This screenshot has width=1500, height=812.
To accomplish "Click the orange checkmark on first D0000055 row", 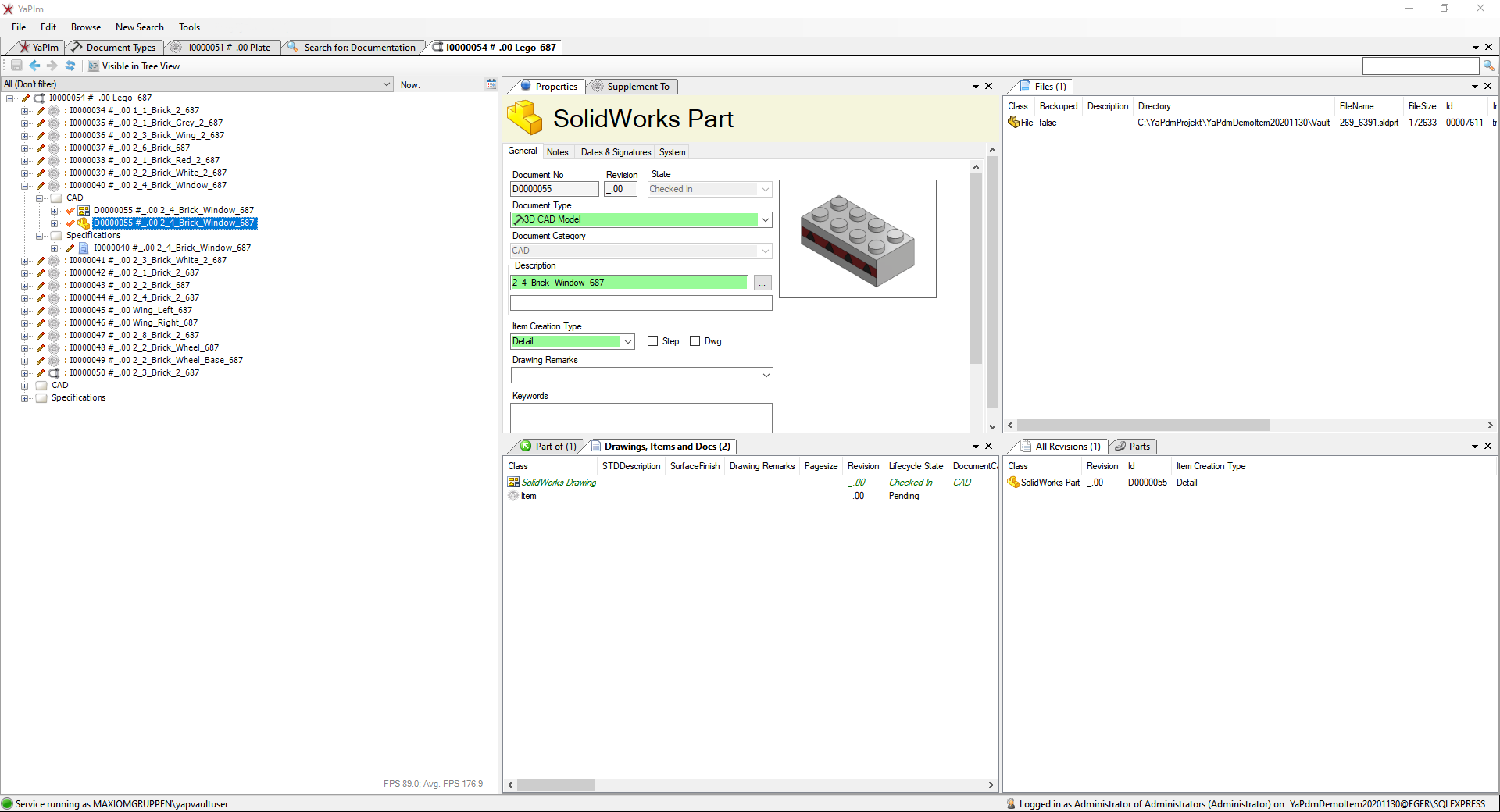I will [70, 211].
